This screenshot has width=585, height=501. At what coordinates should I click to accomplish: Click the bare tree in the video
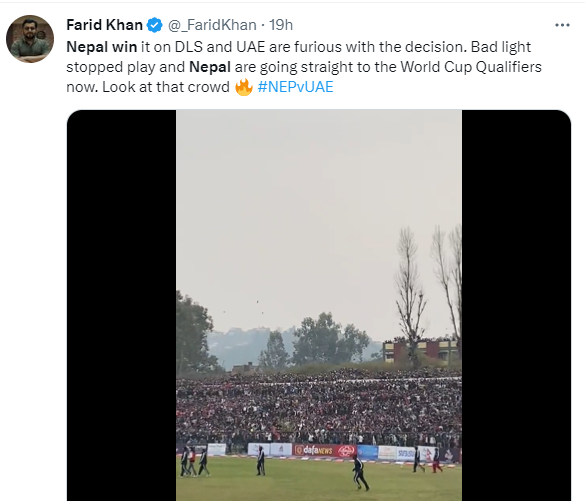[x=410, y=295]
